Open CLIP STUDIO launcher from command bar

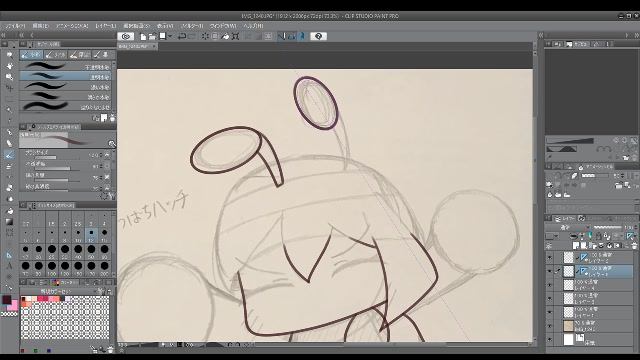click(126, 36)
